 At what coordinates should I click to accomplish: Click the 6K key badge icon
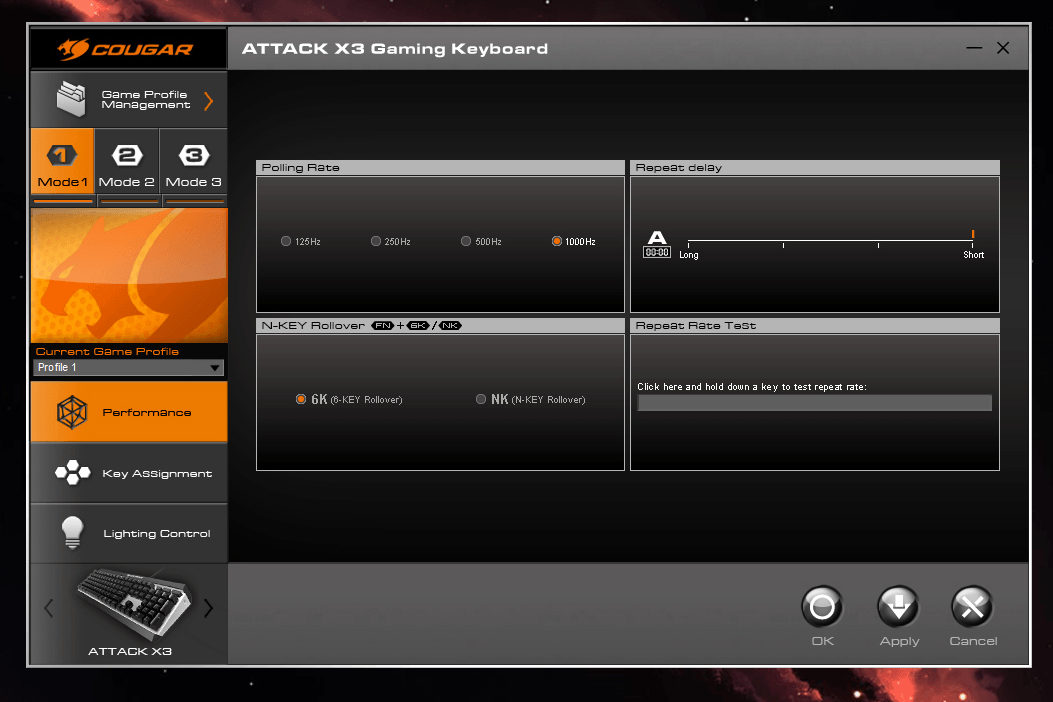(x=418, y=326)
